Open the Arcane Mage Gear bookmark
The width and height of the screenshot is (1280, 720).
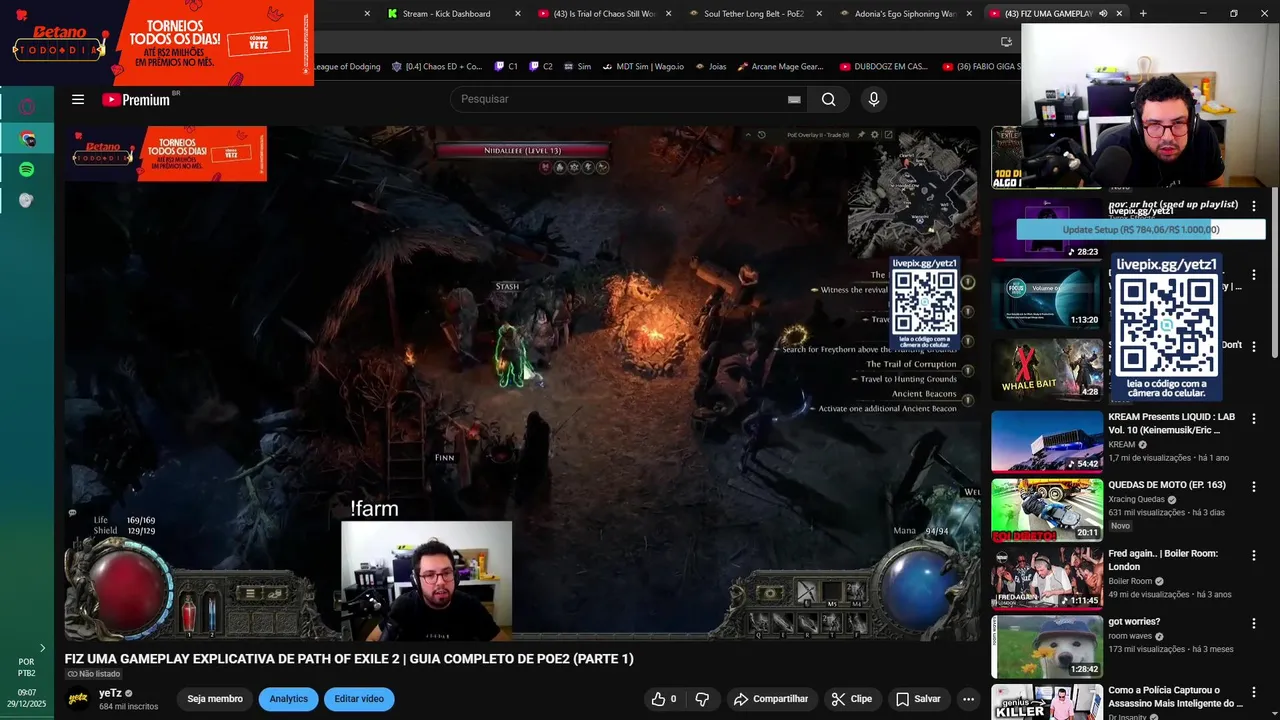(780, 66)
